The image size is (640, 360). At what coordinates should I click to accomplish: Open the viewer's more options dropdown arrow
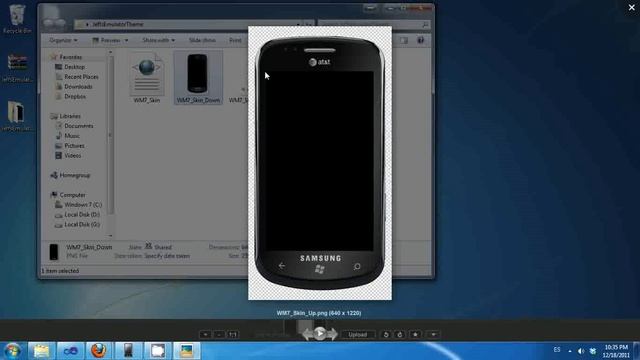tap(433, 334)
